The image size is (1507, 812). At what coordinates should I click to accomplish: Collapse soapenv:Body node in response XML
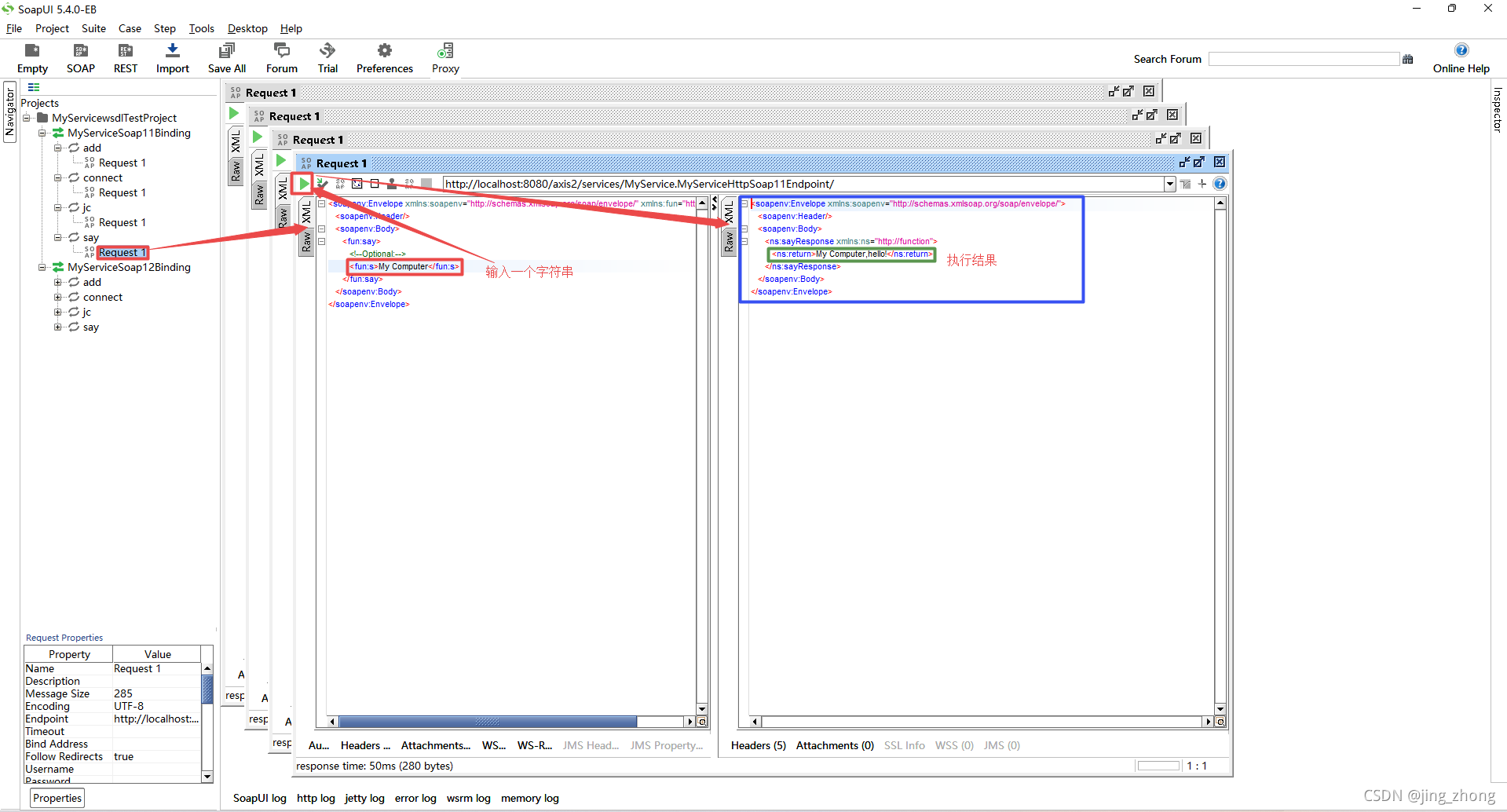click(x=744, y=229)
